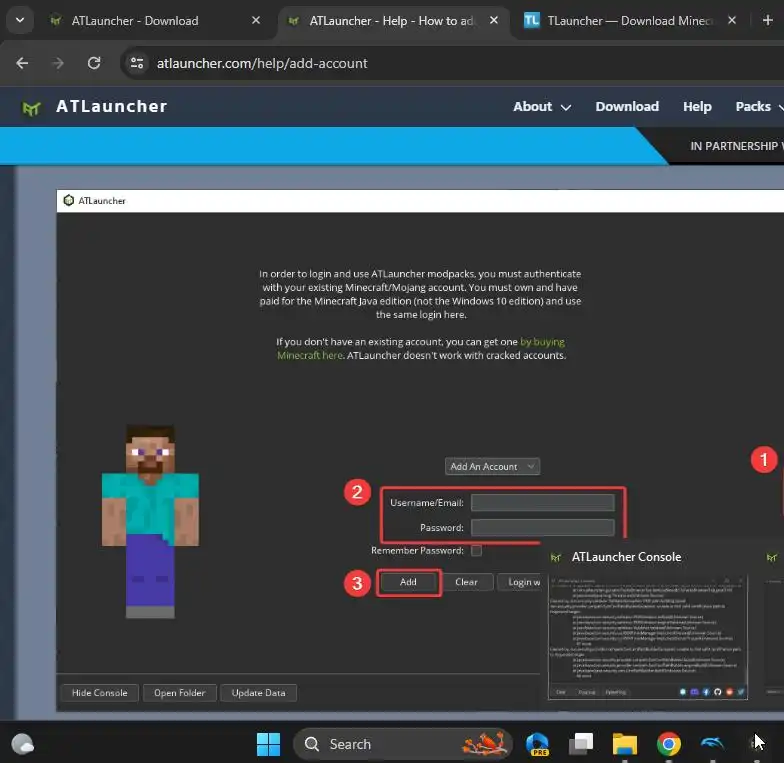Click the Username/Email input field
Viewport: 784px width, 763px height.
[542, 502]
